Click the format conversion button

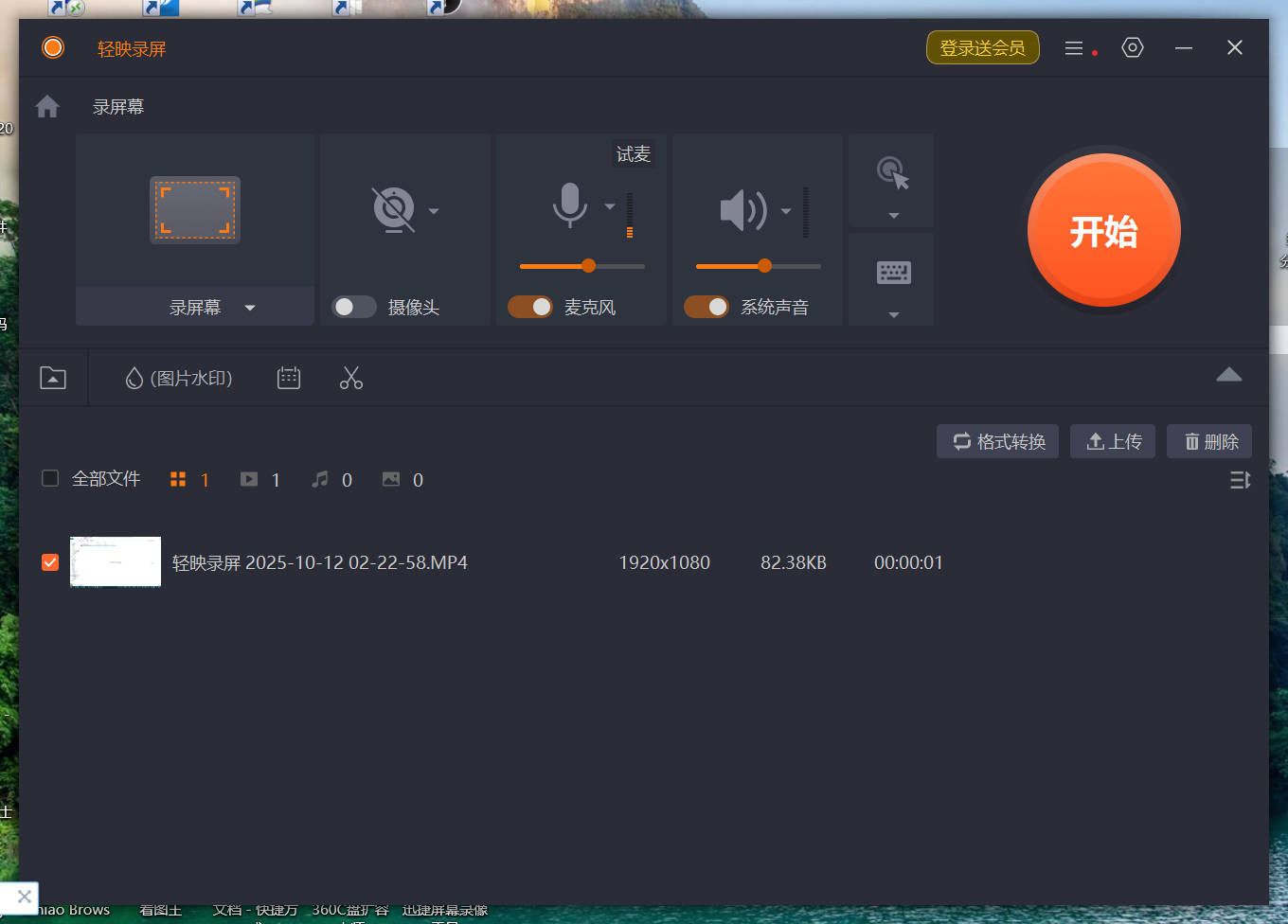[x=998, y=441]
